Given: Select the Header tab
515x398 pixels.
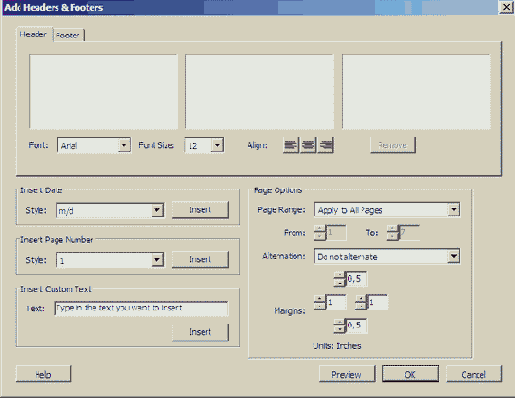Looking at the screenshot, I should tap(33, 34).
